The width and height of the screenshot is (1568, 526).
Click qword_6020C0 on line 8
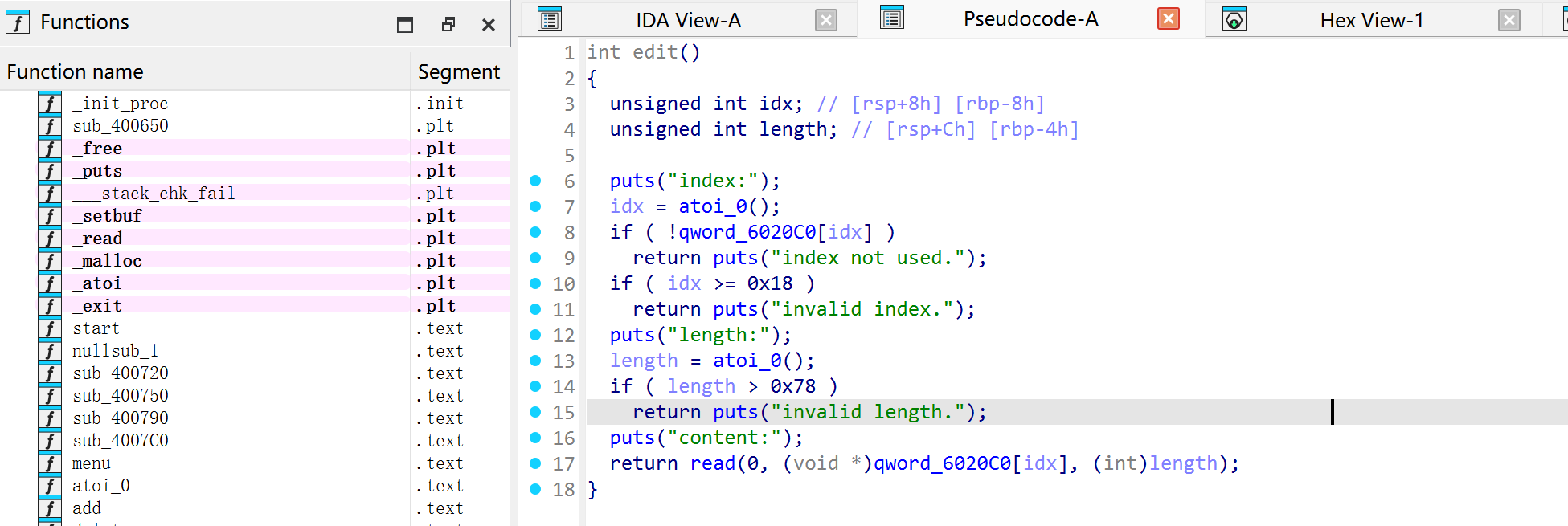coord(747,232)
